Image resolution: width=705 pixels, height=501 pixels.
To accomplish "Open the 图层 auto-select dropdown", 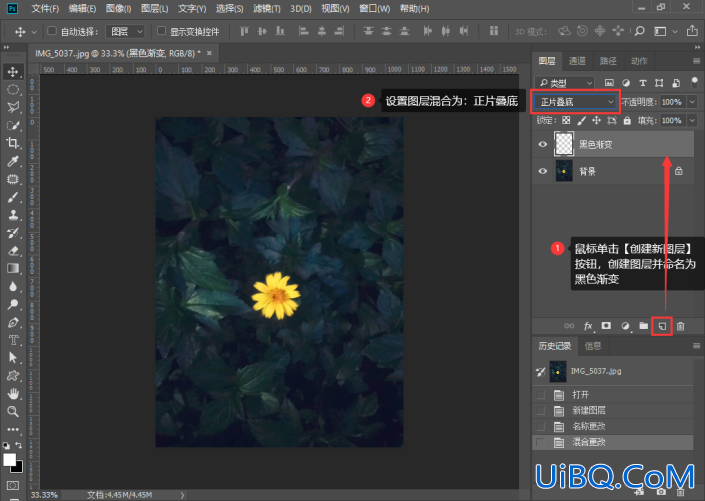I will pyautogui.click(x=125, y=31).
